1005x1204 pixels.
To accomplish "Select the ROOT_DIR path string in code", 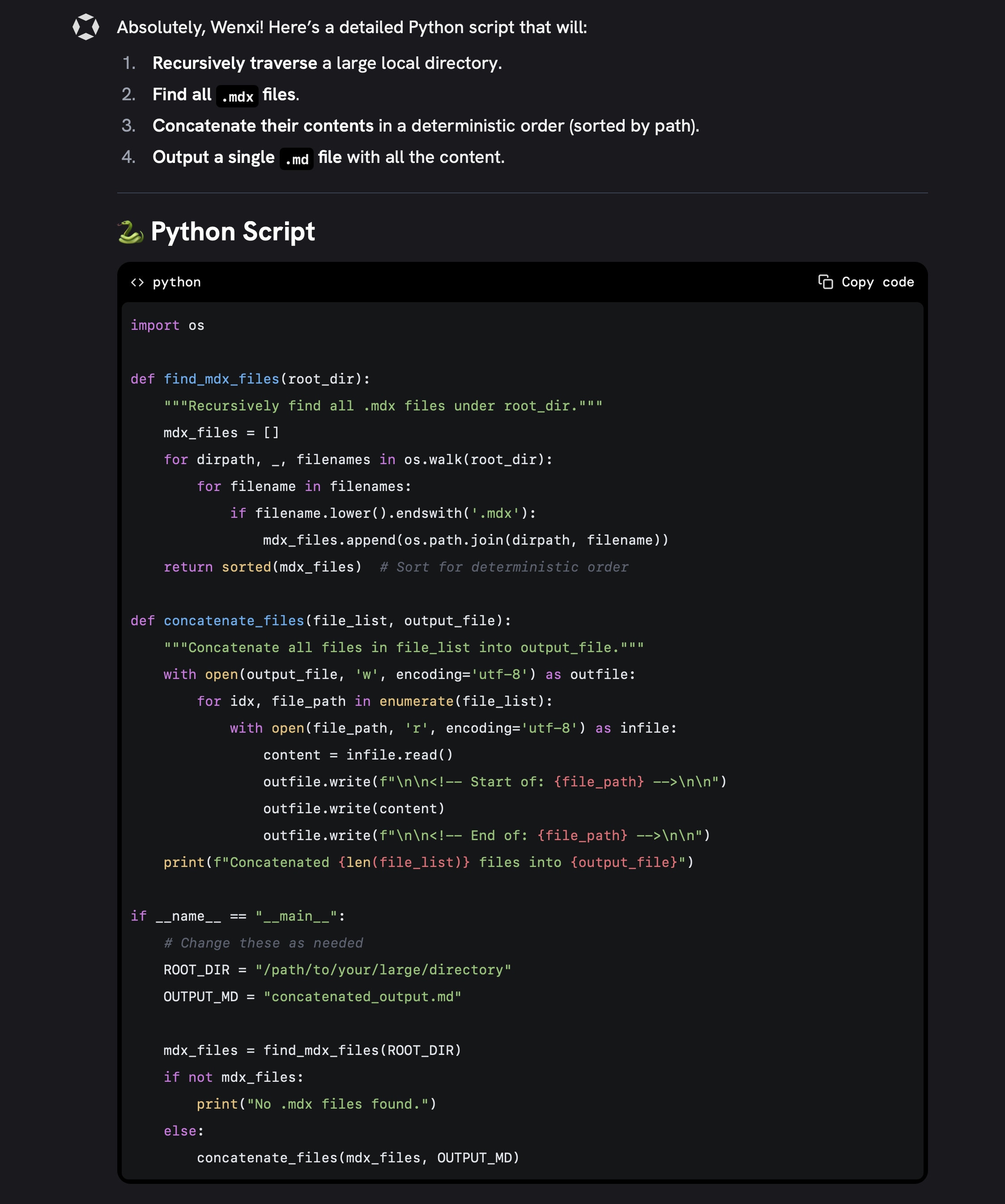I will tap(383, 969).
